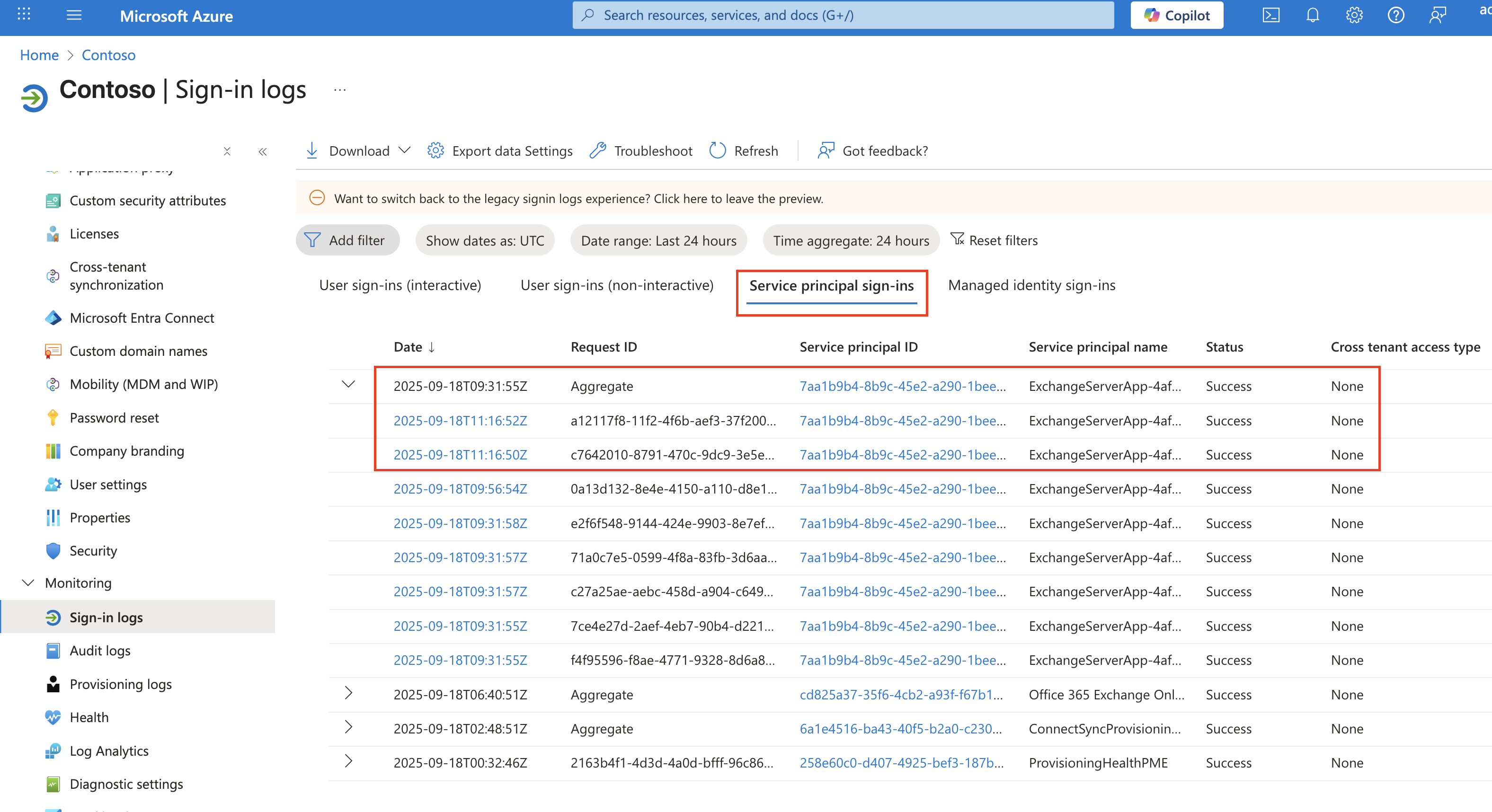Open notifications bell in header

(1313, 16)
